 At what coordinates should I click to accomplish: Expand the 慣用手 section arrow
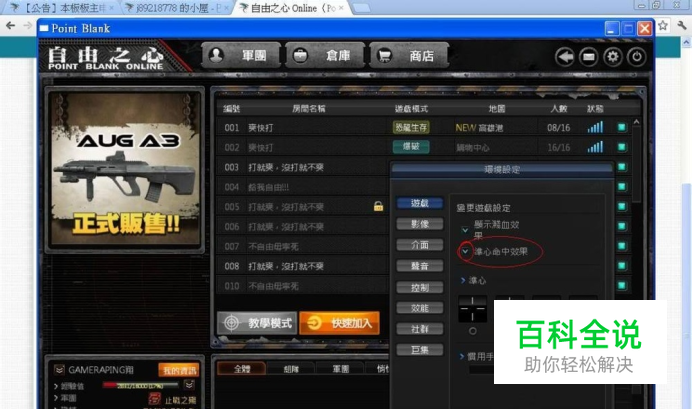[462, 356]
